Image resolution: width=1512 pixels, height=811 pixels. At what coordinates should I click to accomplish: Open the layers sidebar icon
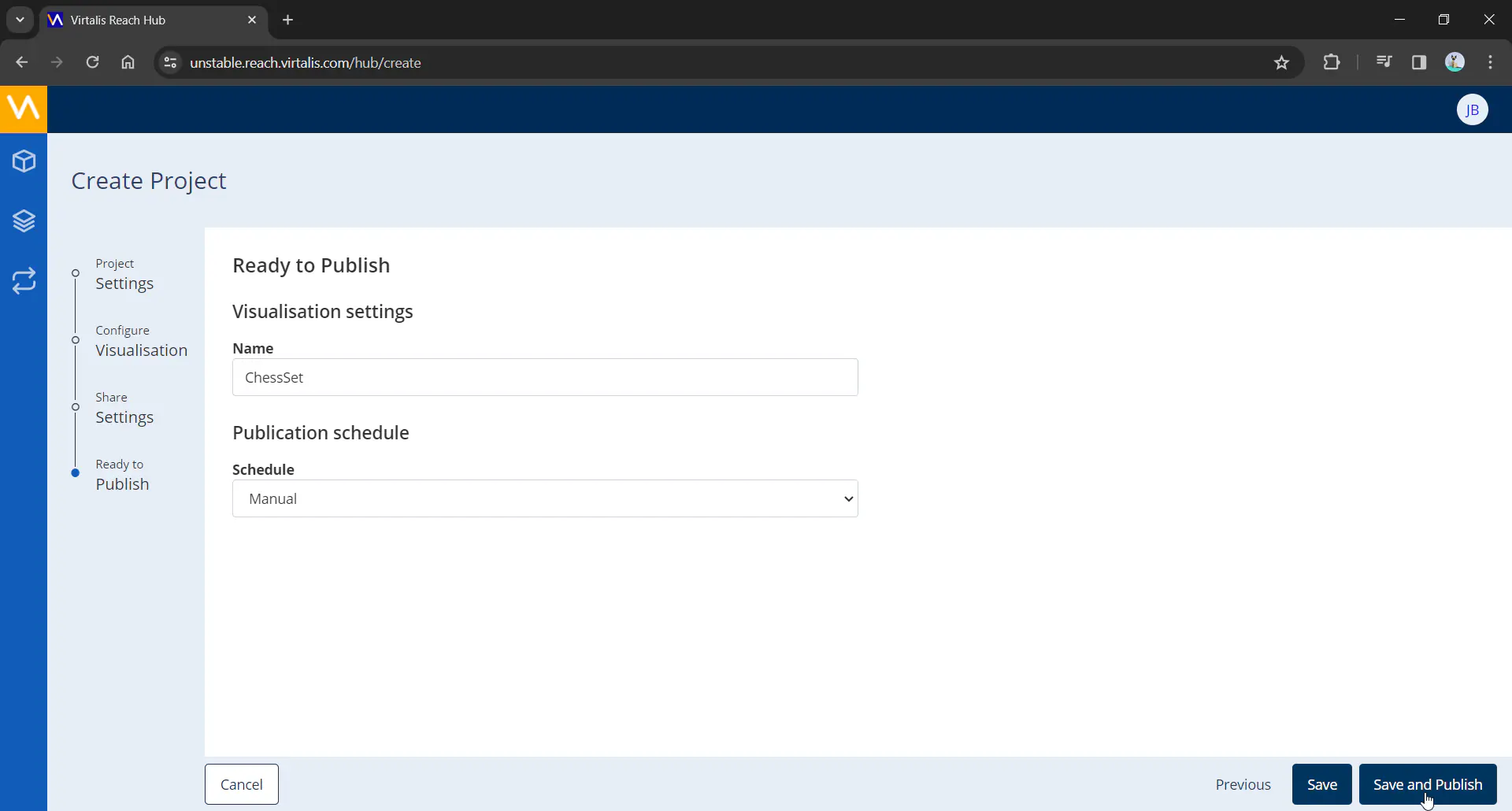point(24,221)
